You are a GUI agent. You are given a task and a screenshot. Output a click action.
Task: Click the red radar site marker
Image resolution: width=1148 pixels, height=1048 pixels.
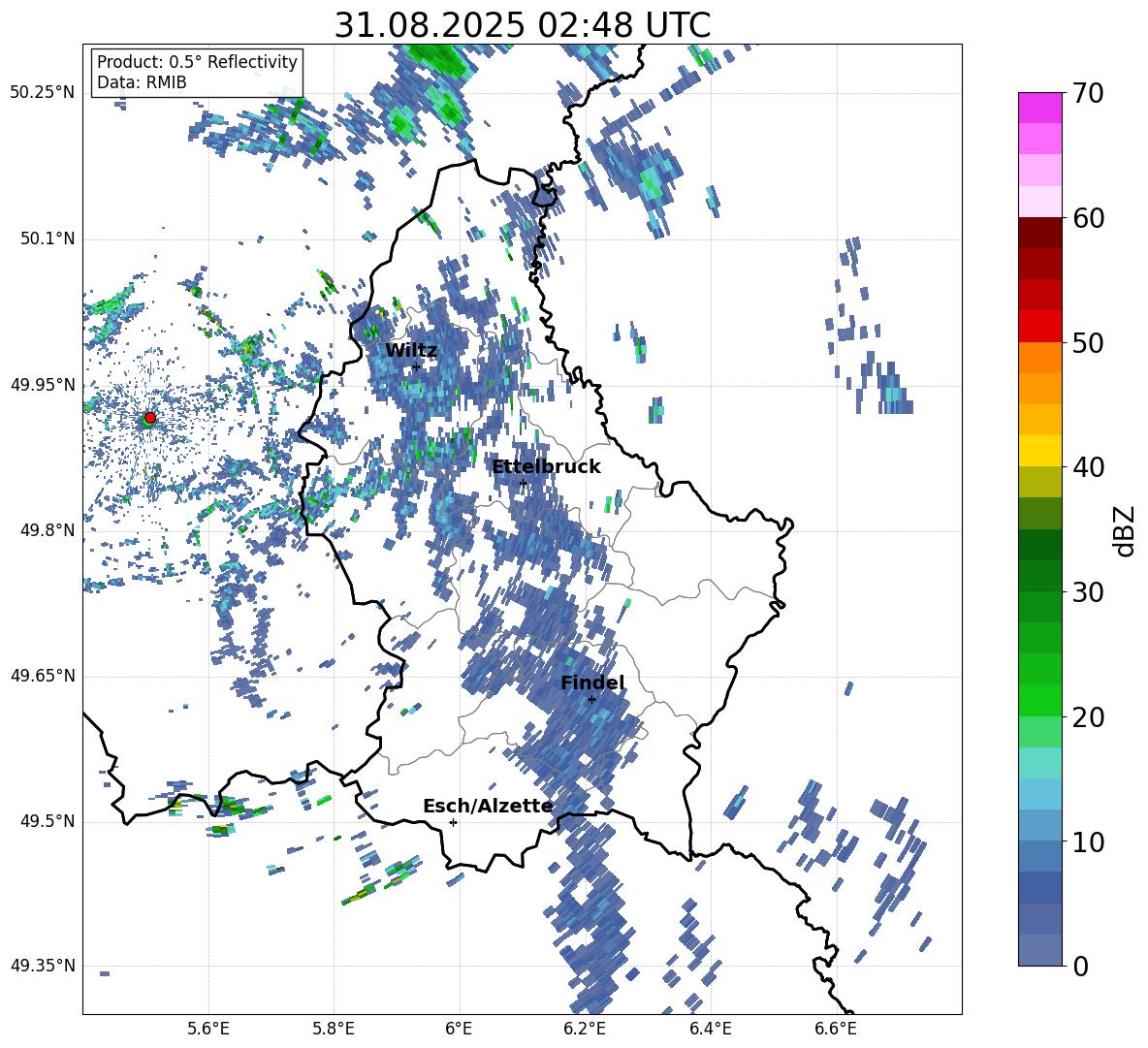[150, 417]
